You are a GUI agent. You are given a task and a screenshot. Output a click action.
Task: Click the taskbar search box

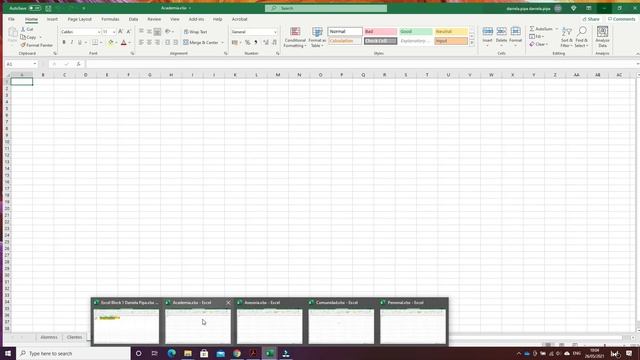pos(73,353)
